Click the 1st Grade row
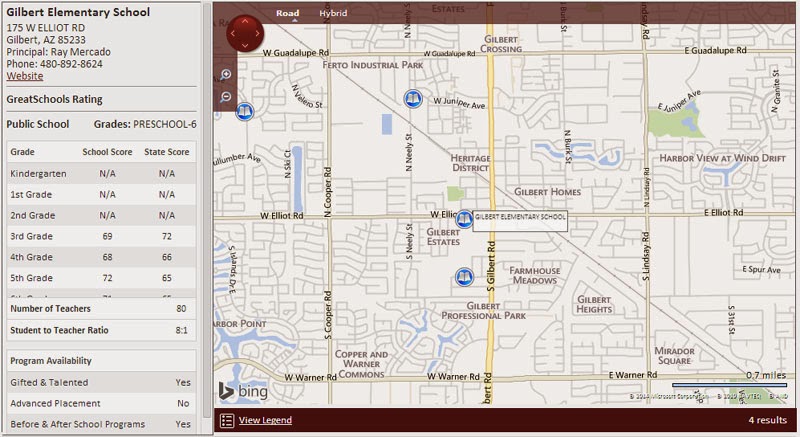 click(102, 194)
